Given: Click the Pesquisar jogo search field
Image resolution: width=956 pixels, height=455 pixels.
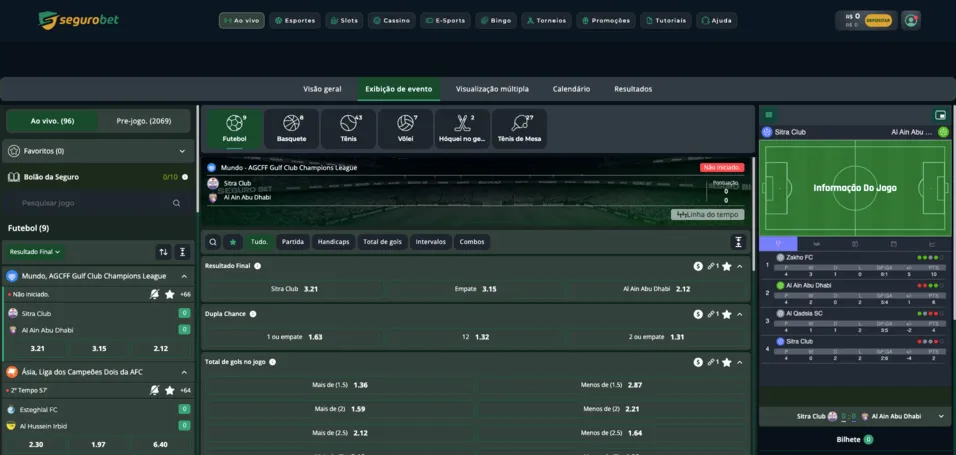Looking at the screenshot, I should coord(98,203).
